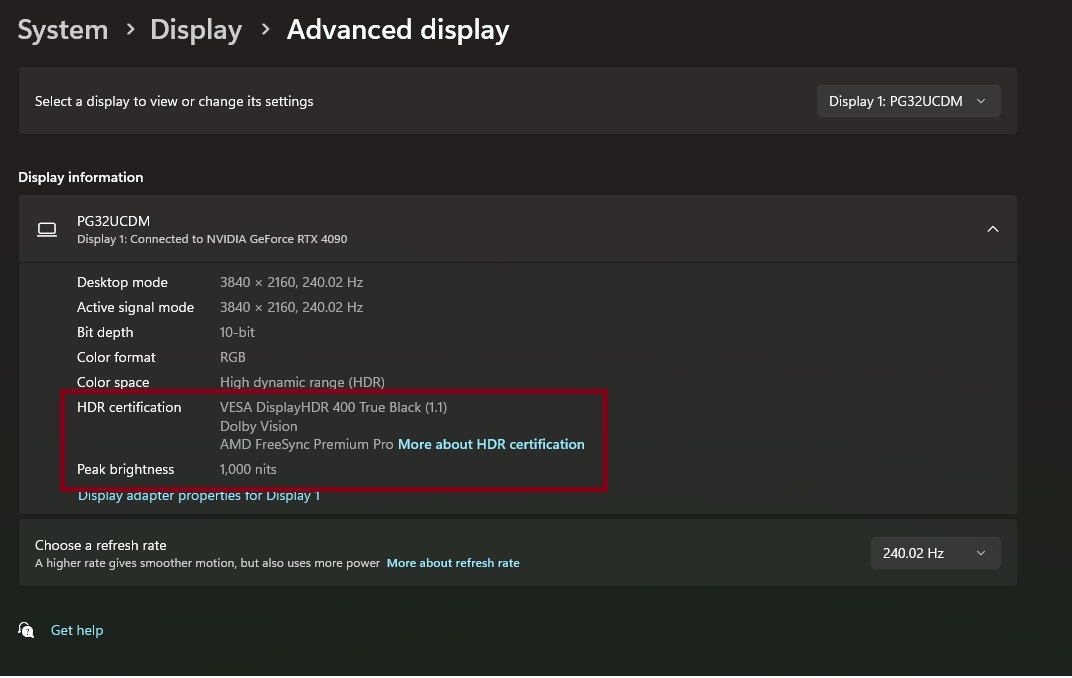This screenshot has width=1072, height=678.
Task: Go back to System in breadcrumb
Action: (63, 30)
